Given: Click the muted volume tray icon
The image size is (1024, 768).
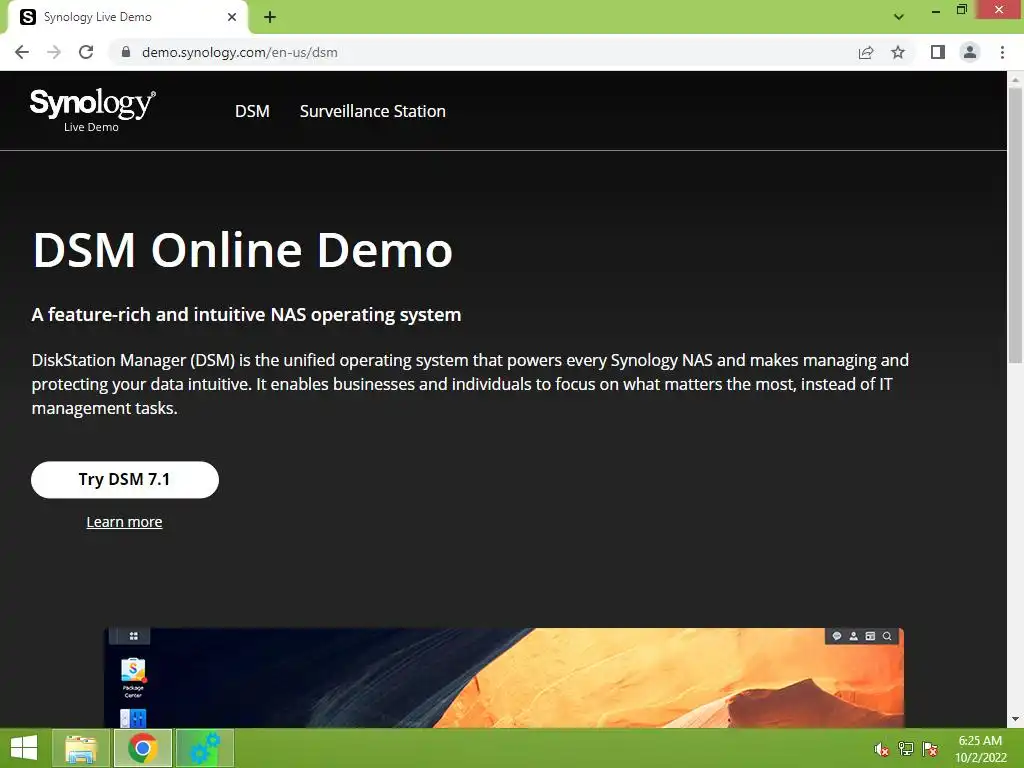Looking at the screenshot, I should [x=882, y=749].
